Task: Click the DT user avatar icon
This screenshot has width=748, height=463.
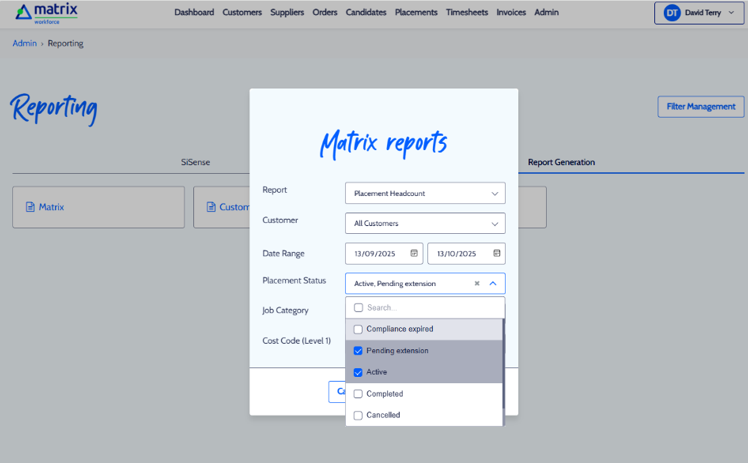Action: point(672,13)
